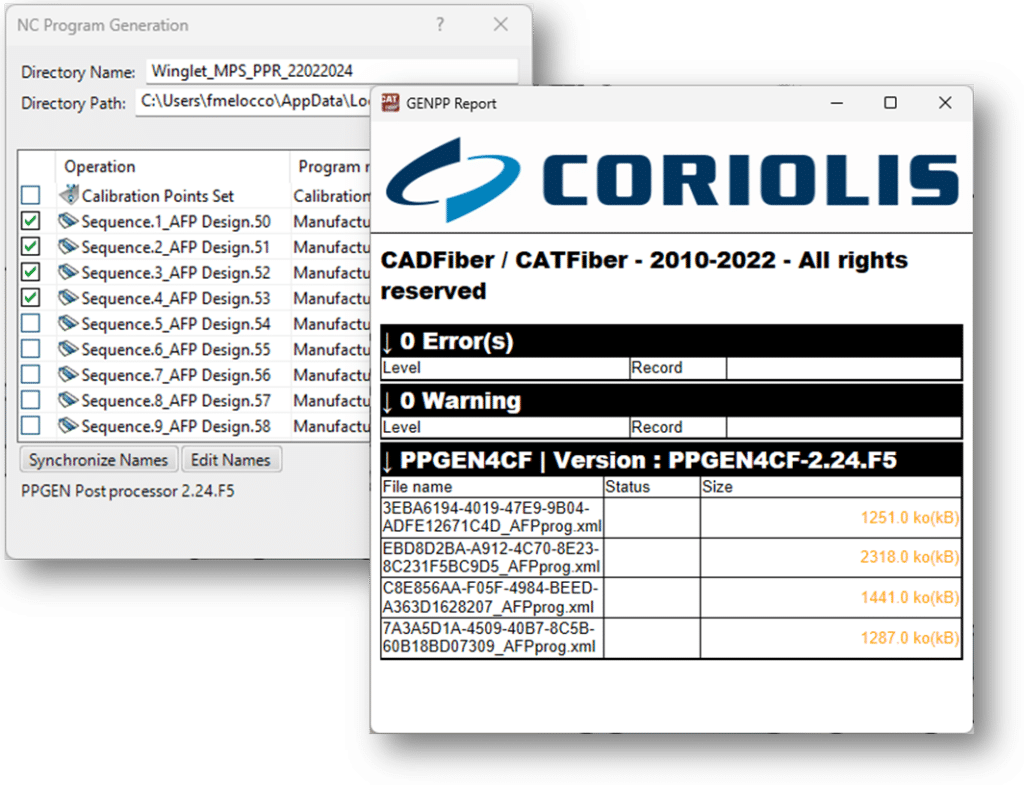This screenshot has height=785, width=1024.
Task: Close the NC Program Generation dialog
Action: click(x=501, y=24)
